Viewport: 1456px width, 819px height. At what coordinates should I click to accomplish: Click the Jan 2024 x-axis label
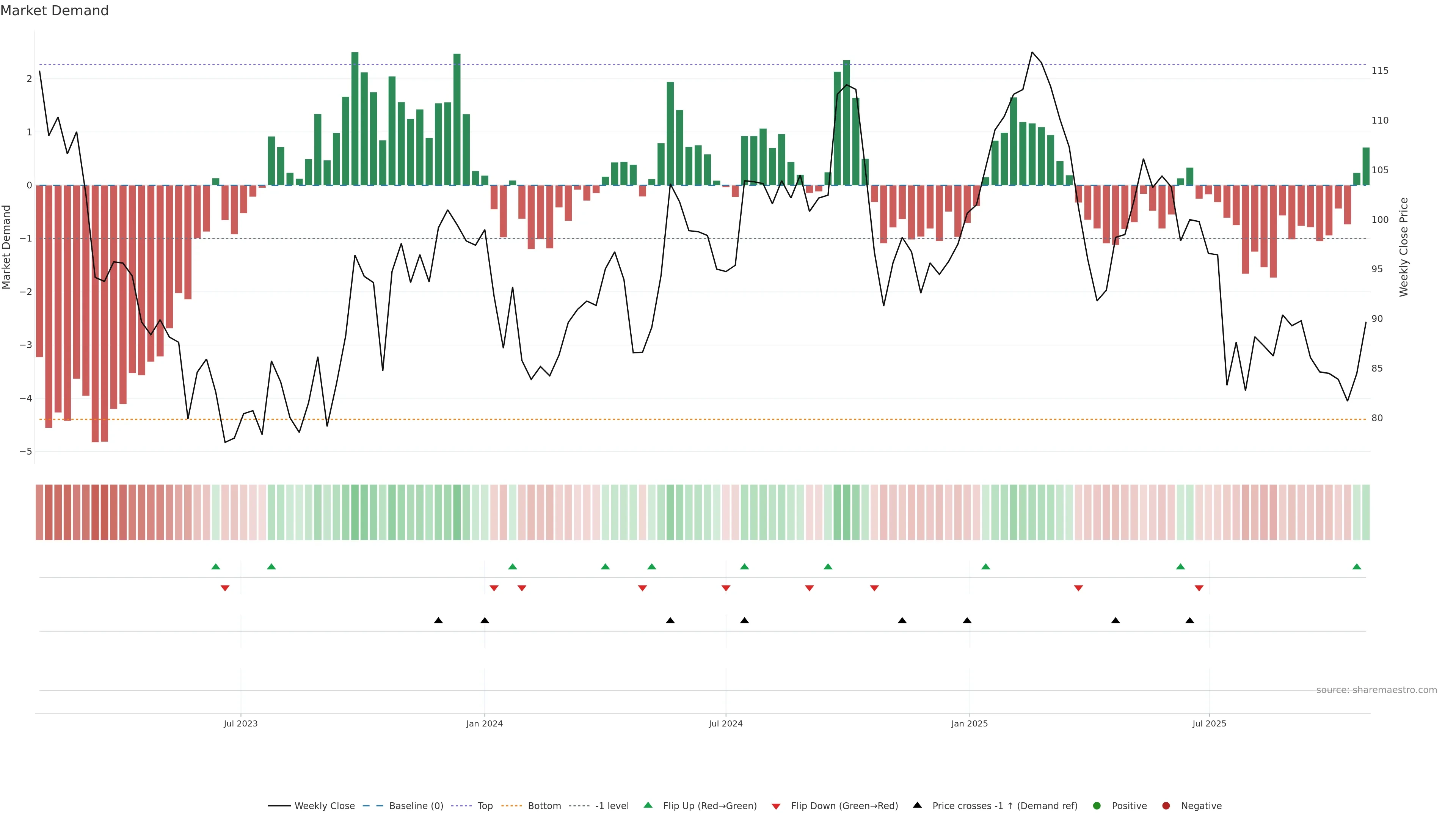(x=485, y=723)
